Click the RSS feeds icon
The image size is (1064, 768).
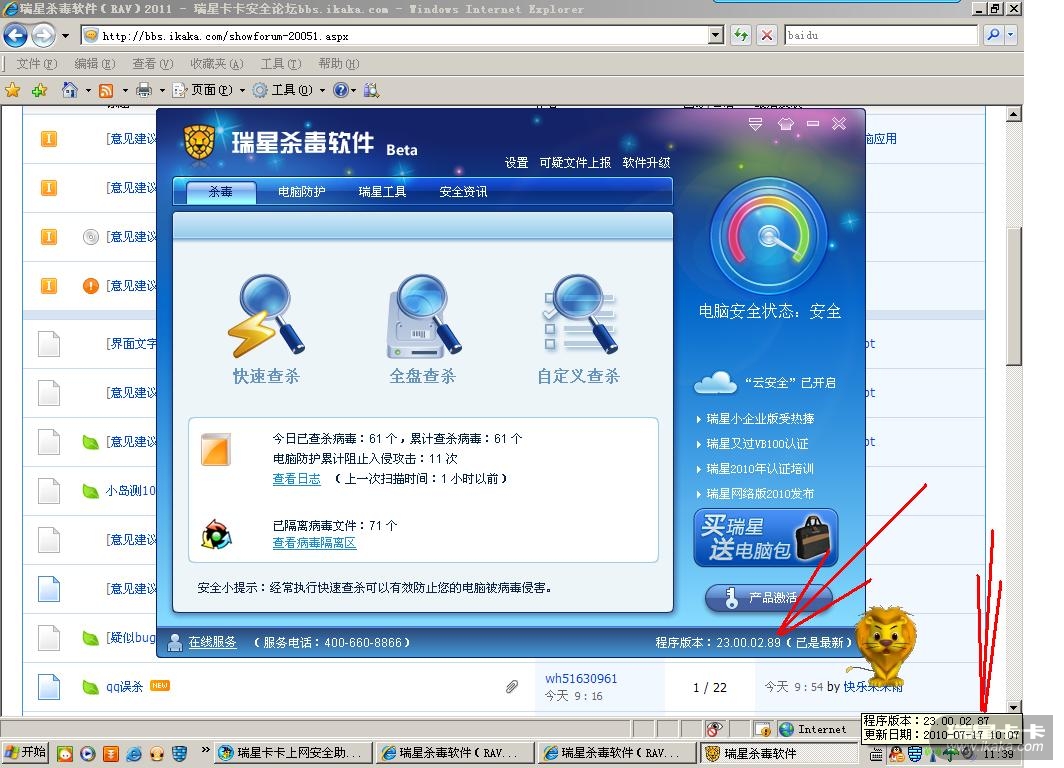[x=106, y=90]
